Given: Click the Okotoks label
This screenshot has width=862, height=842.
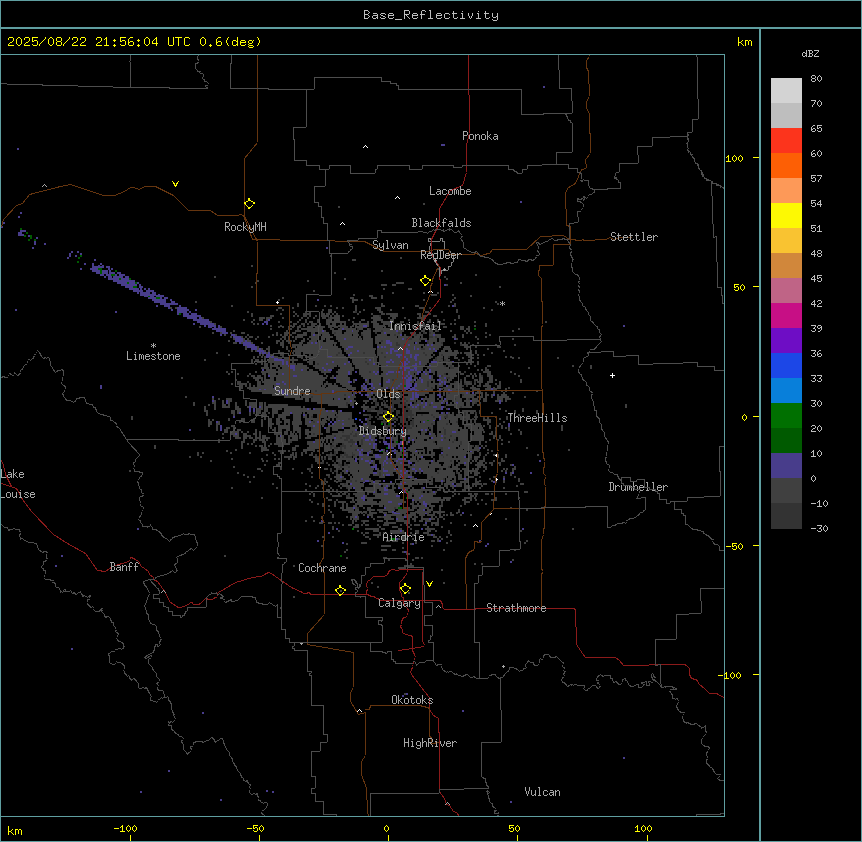Looking at the screenshot, I should (x=412, y=700).
